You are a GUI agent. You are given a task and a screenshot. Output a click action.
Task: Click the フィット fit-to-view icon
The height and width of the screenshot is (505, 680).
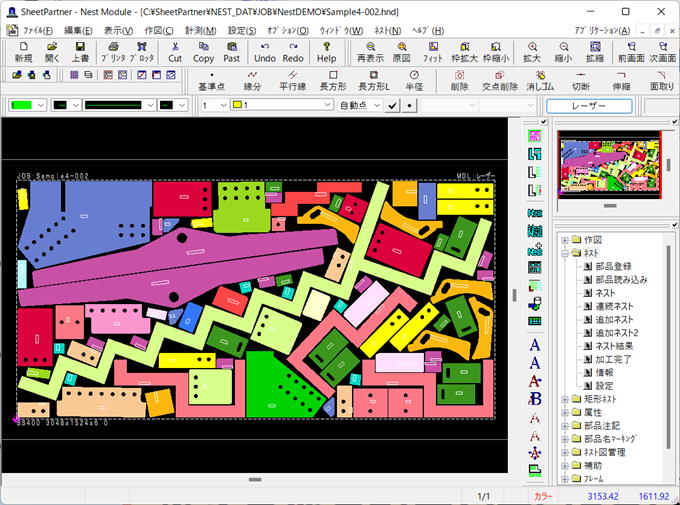(x=432, y=52)
